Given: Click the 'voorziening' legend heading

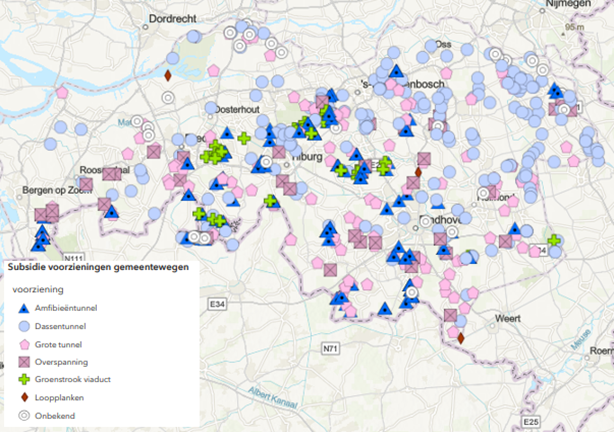Looking at the screenshot, I should [x=40, y=288].
